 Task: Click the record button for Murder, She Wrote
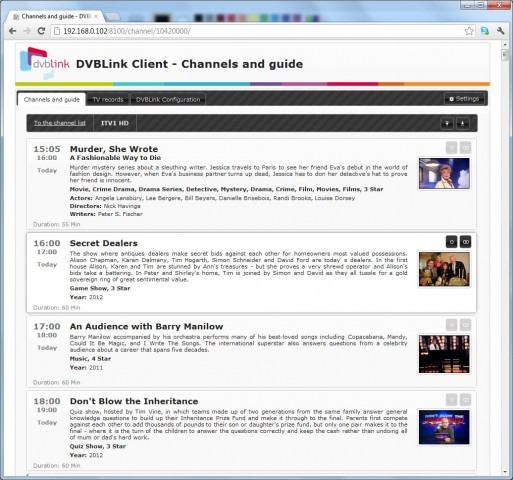451,147
